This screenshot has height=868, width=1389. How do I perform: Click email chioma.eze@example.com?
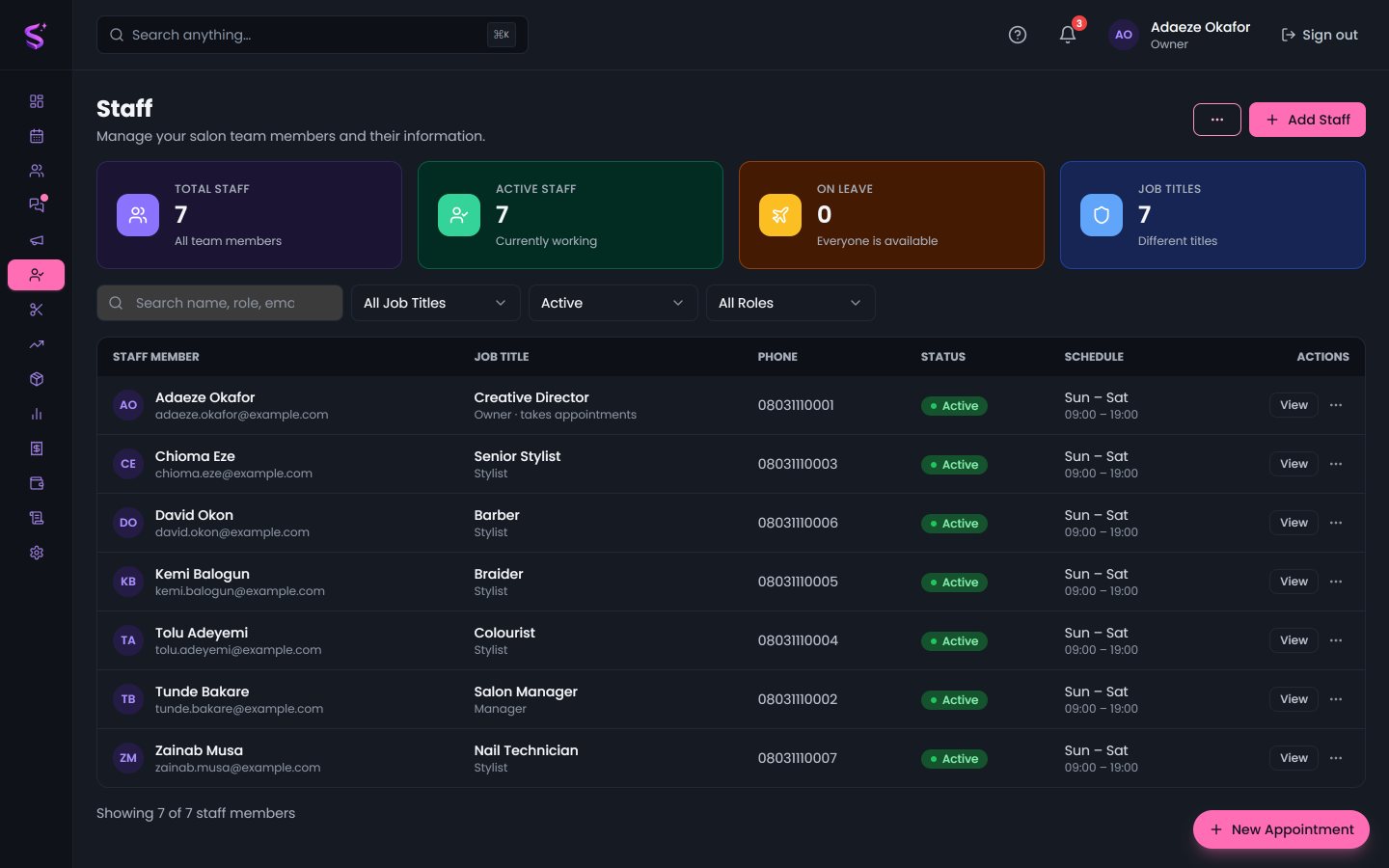[x=233, y=474]
